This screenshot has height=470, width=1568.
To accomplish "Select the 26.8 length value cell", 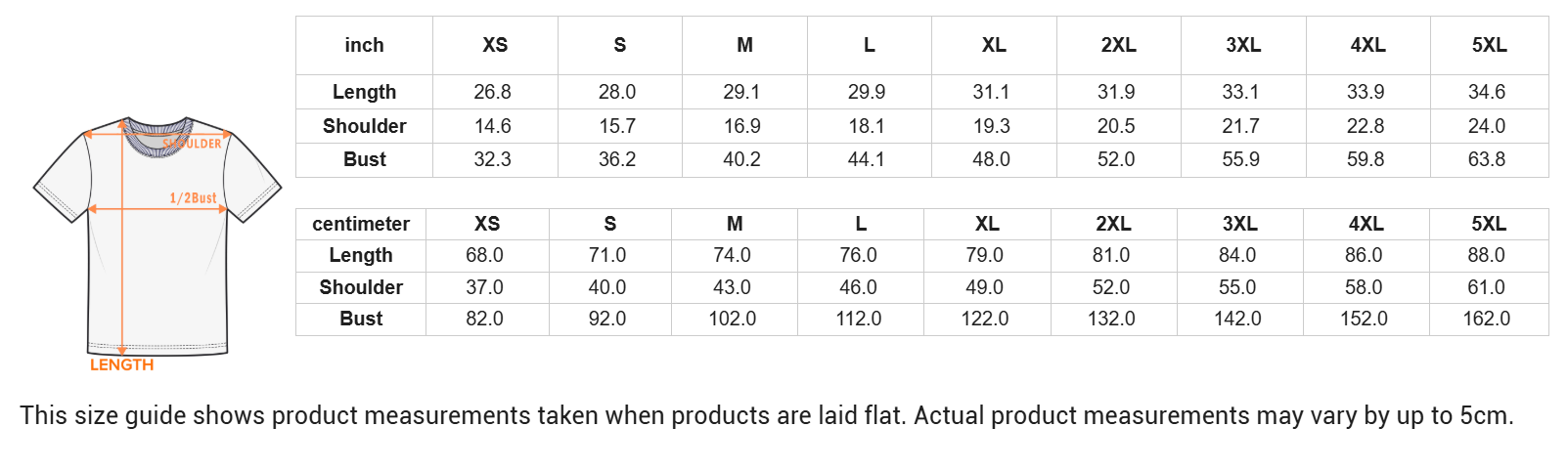I will [x=493, y=92].
